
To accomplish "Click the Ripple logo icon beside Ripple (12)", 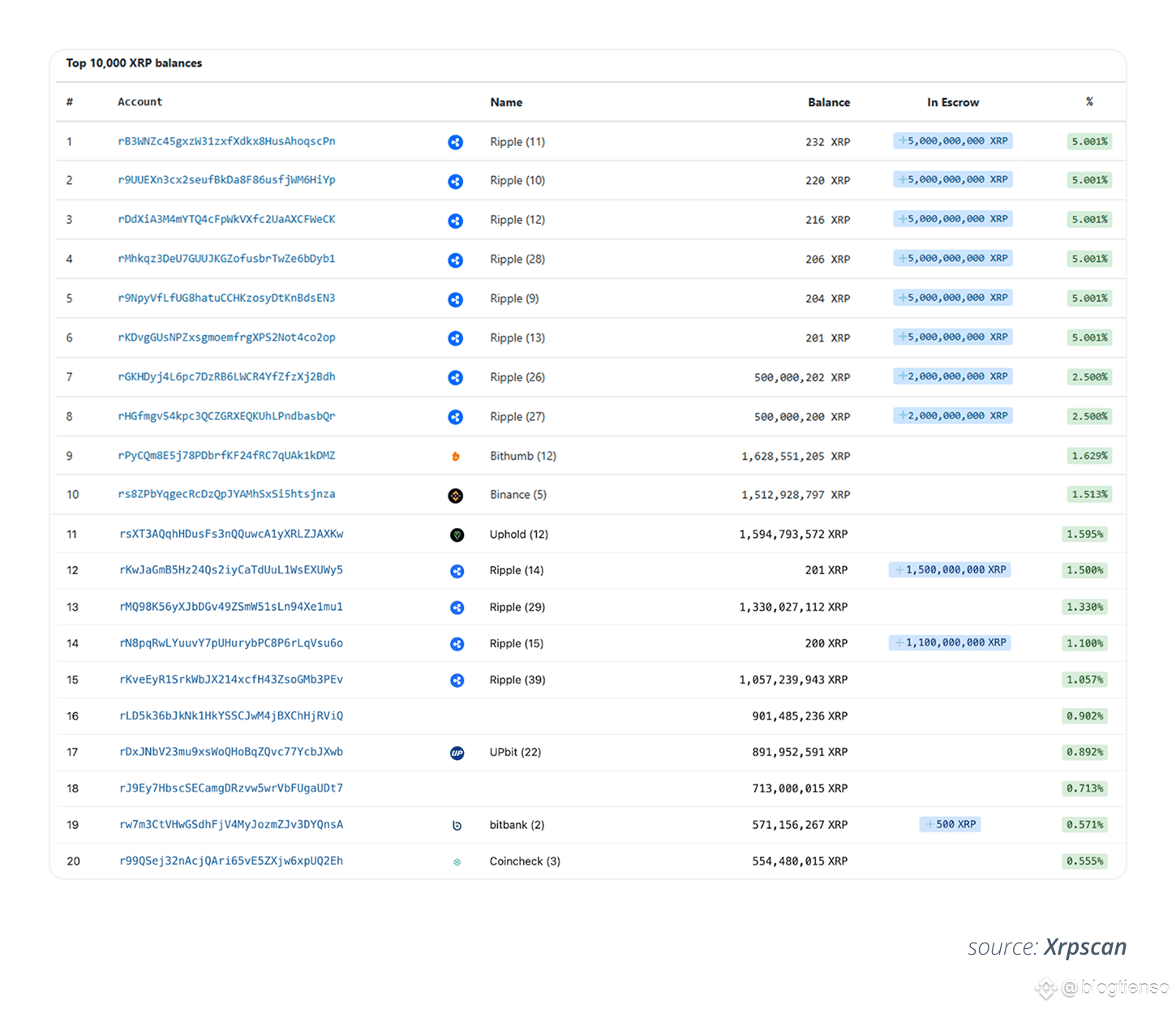I will (456, 221).
